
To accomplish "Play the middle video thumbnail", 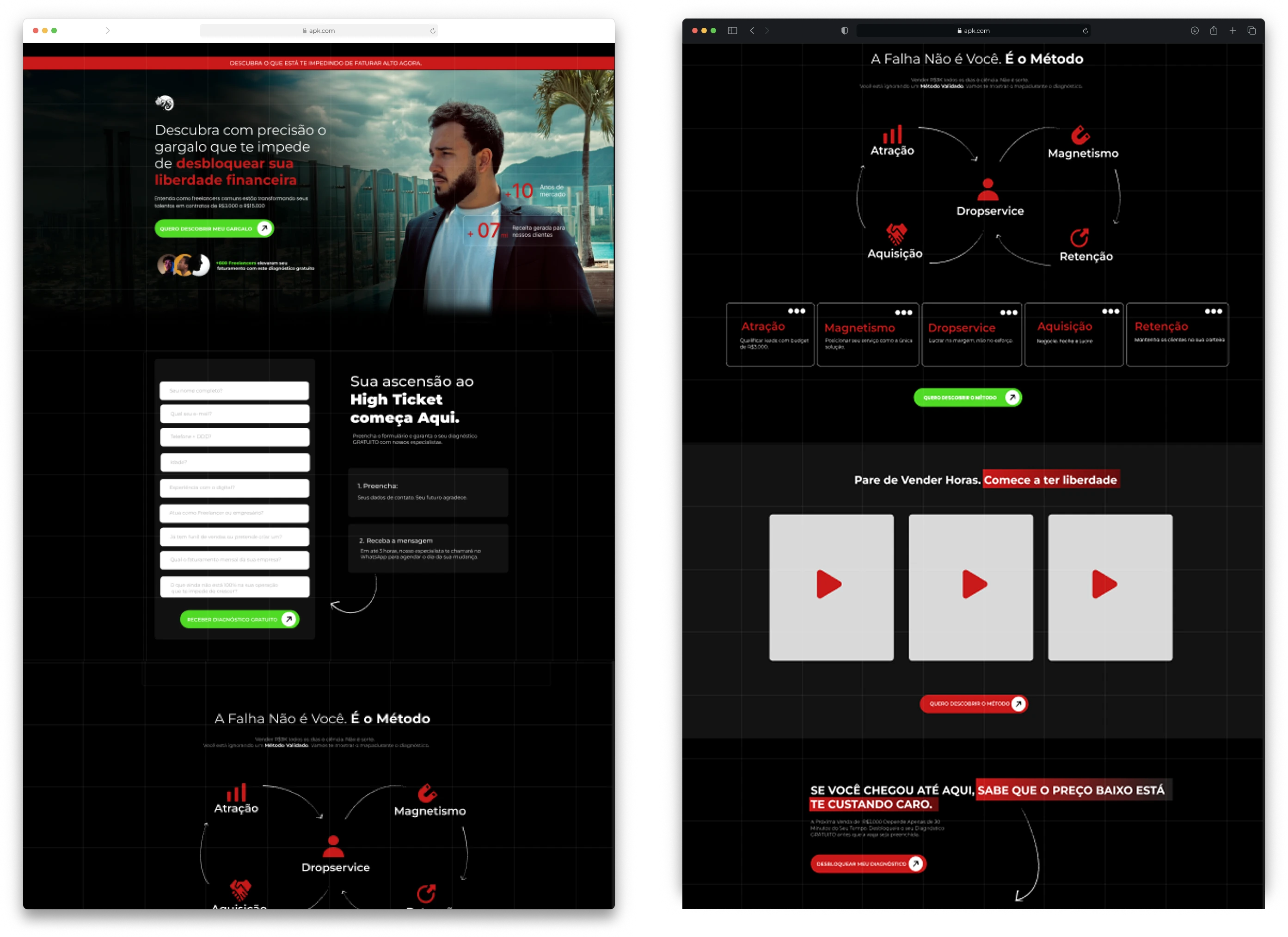I will tap(973, 584).
